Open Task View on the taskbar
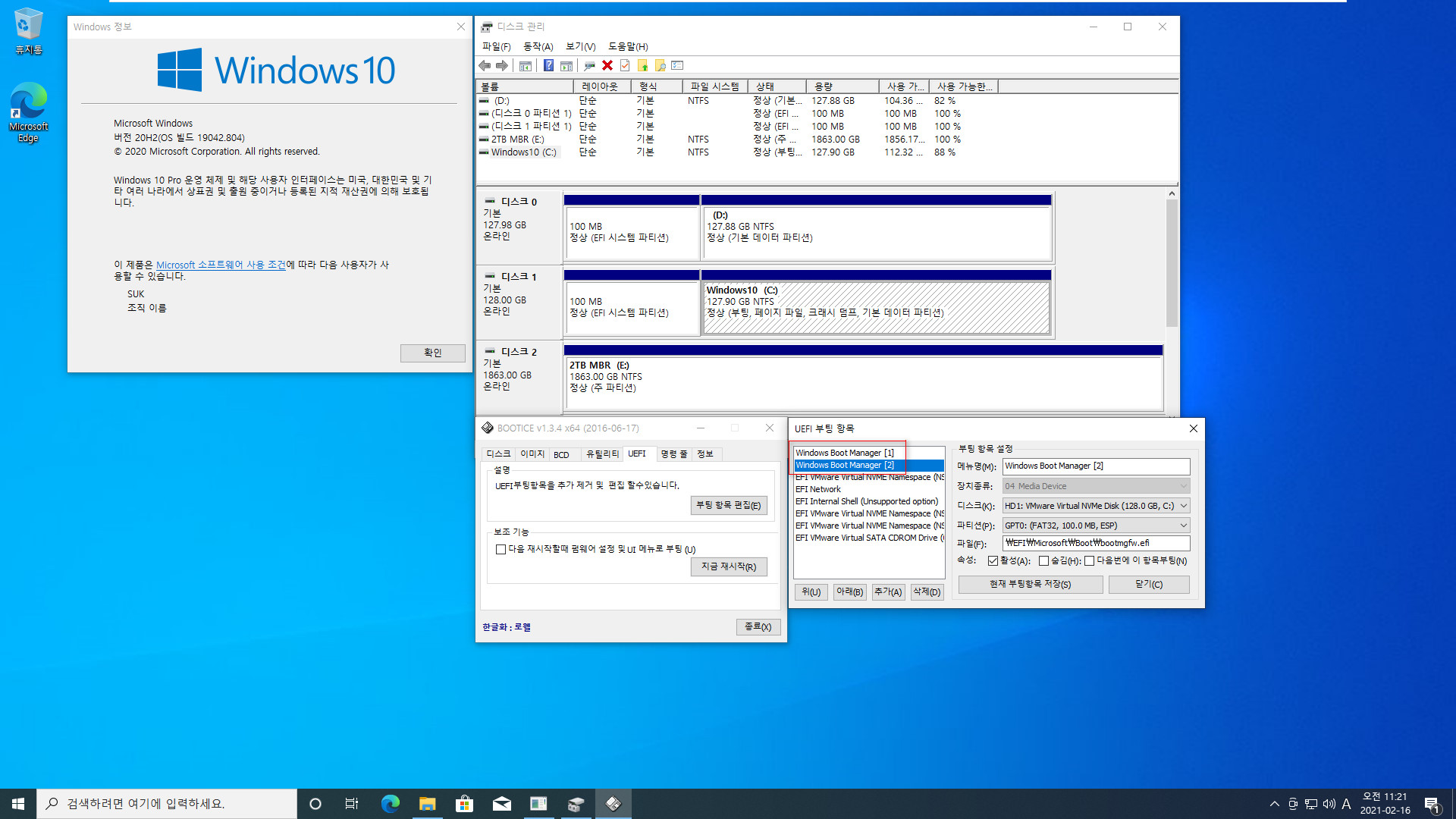Screen dimensions: 1456x819 (x=352, y=804)
